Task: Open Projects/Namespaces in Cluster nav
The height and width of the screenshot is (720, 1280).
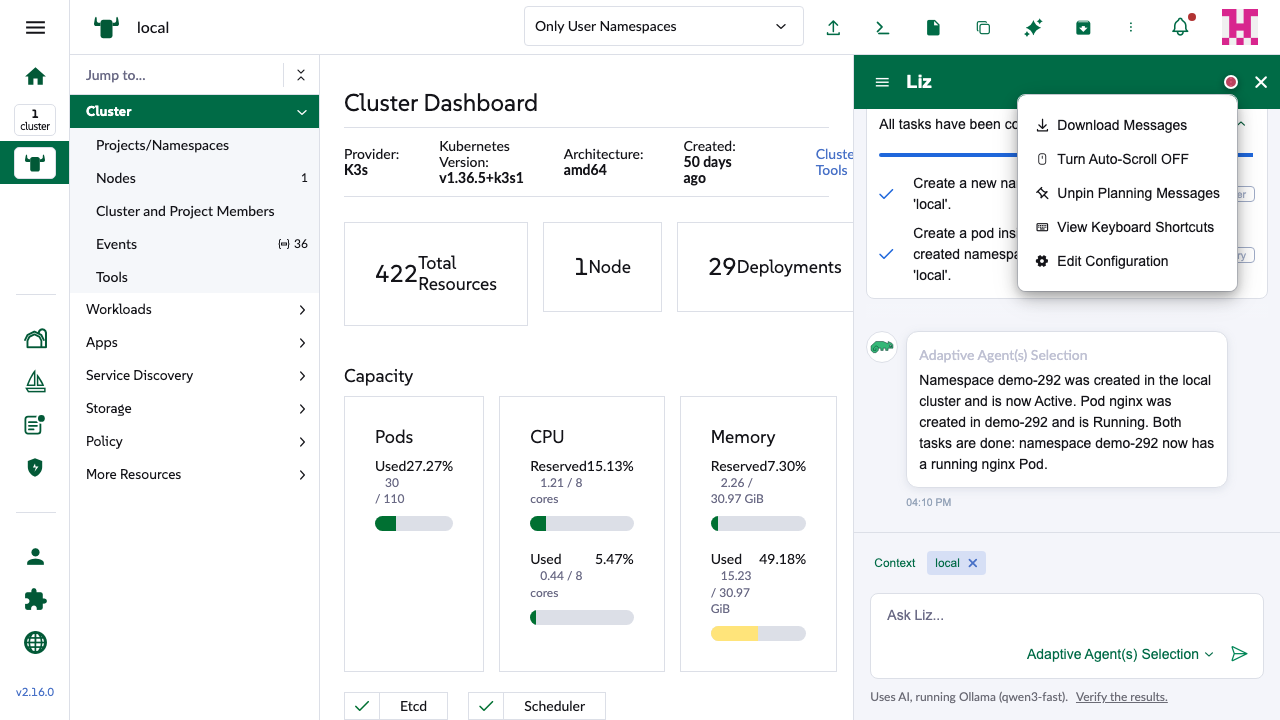Action: [x=194, y=145]
